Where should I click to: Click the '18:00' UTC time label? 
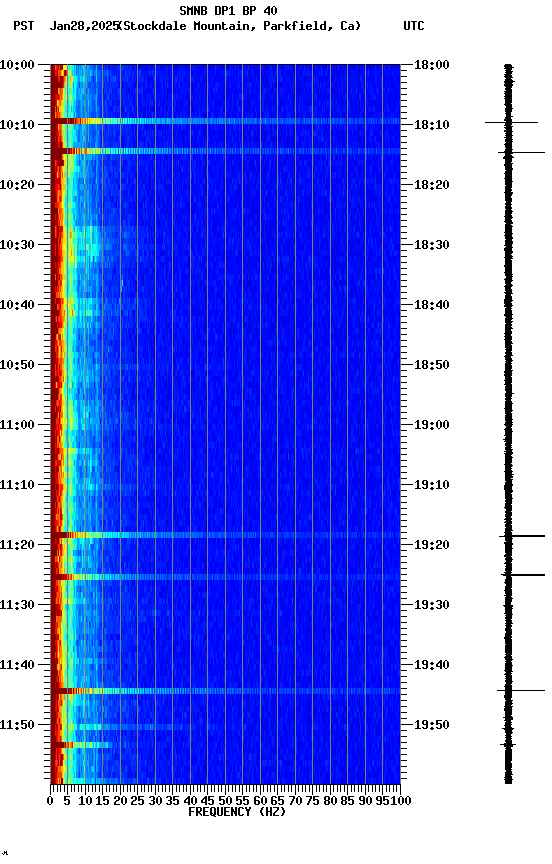pos(432,64)
